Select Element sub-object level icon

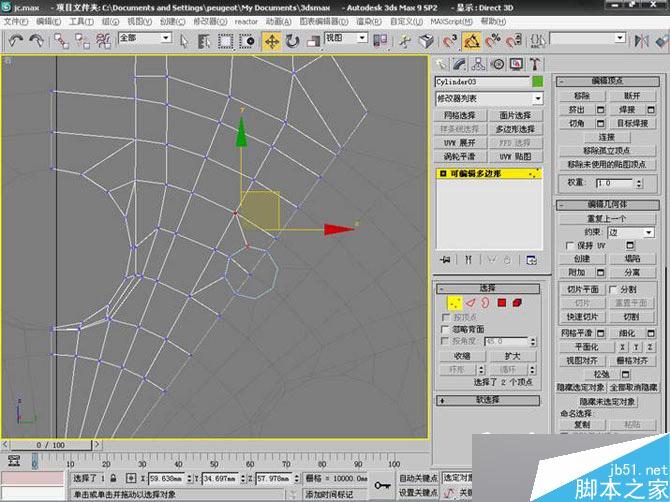coord(517,303)
